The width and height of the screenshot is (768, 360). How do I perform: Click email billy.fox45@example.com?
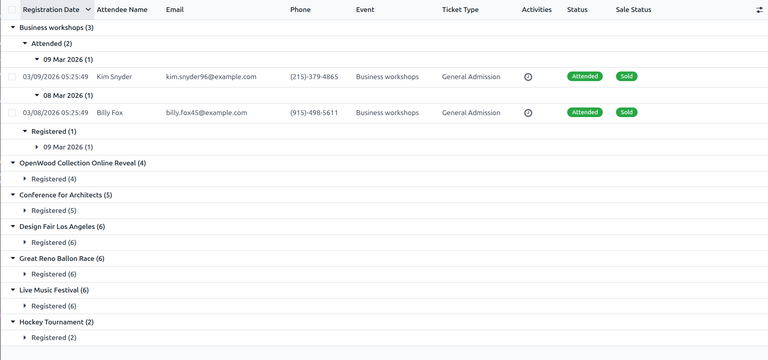click(x=207, y=113)
